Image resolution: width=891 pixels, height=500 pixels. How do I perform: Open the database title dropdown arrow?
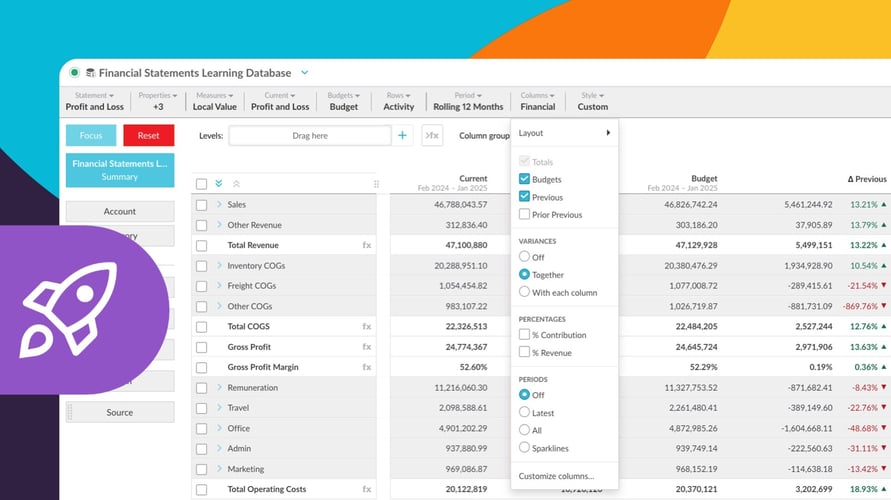click(305, 73)
